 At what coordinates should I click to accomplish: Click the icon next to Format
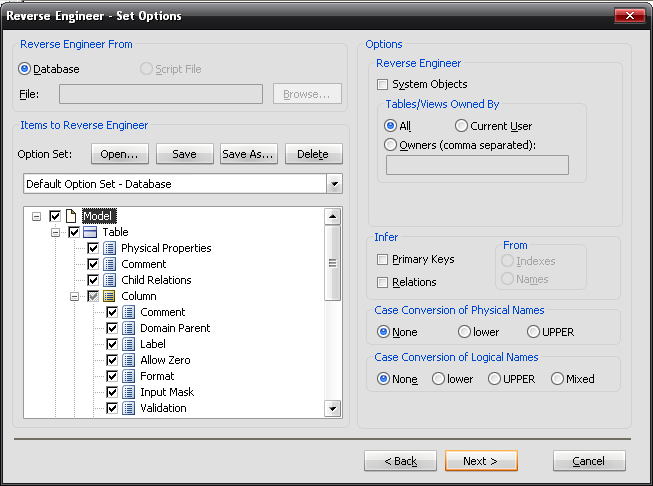(129, 376)
